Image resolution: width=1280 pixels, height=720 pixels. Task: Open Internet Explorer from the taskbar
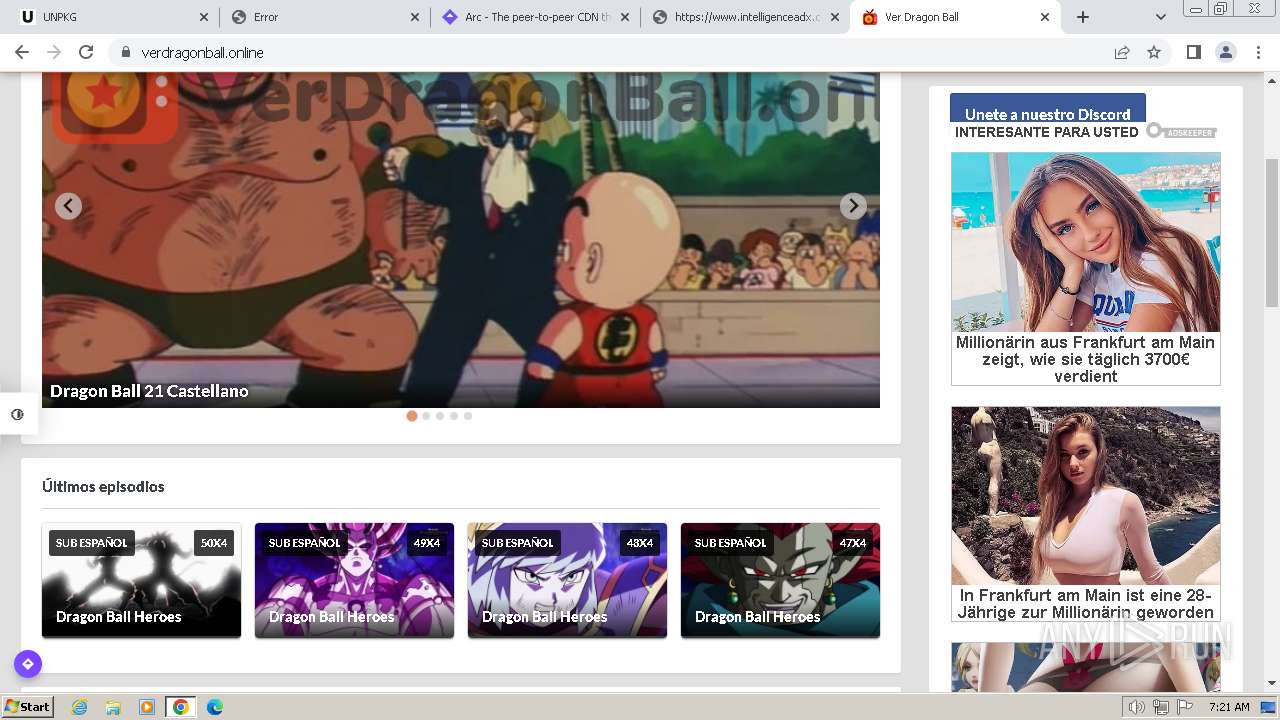click(79, 707)
